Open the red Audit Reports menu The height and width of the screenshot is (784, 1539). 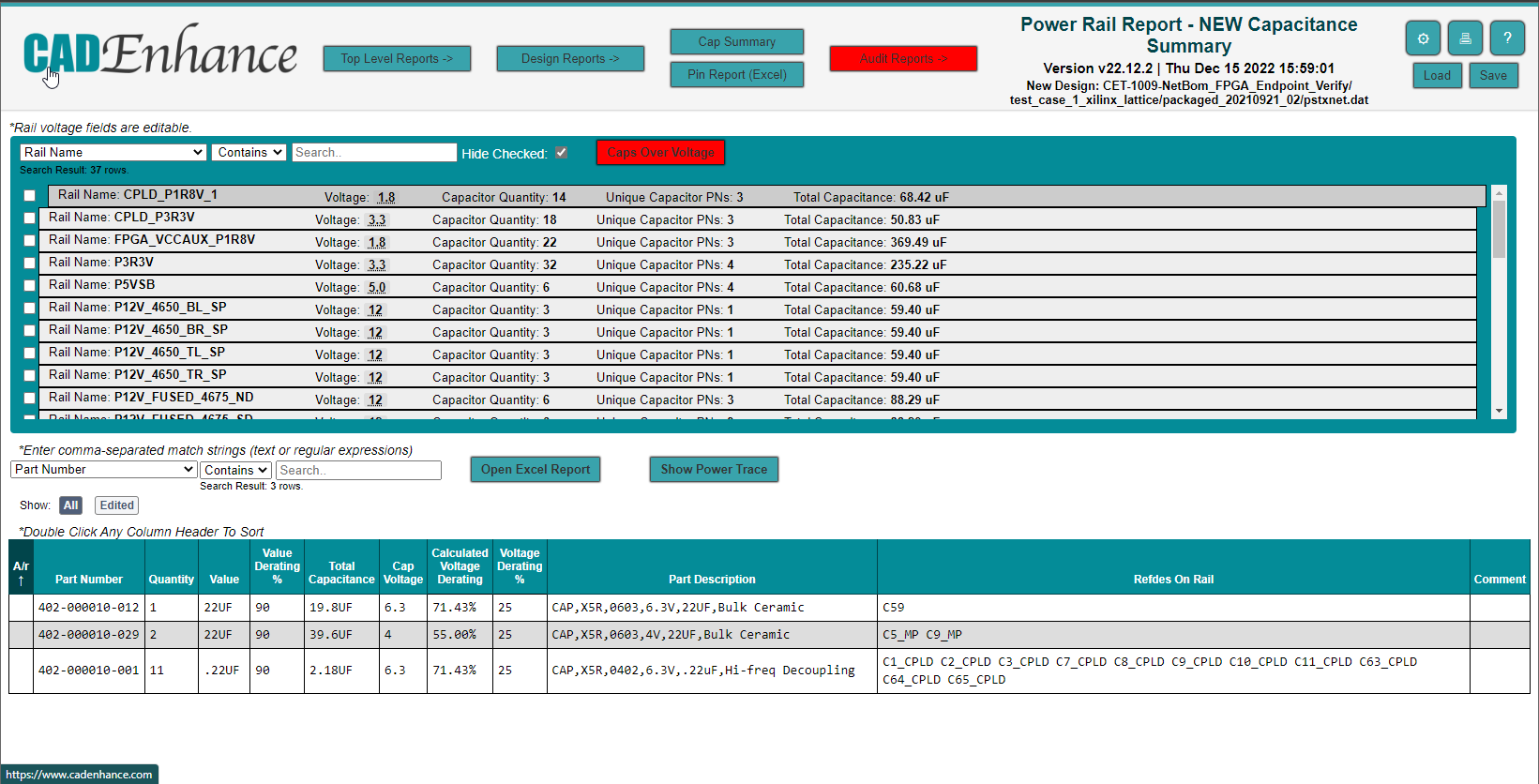903,58
